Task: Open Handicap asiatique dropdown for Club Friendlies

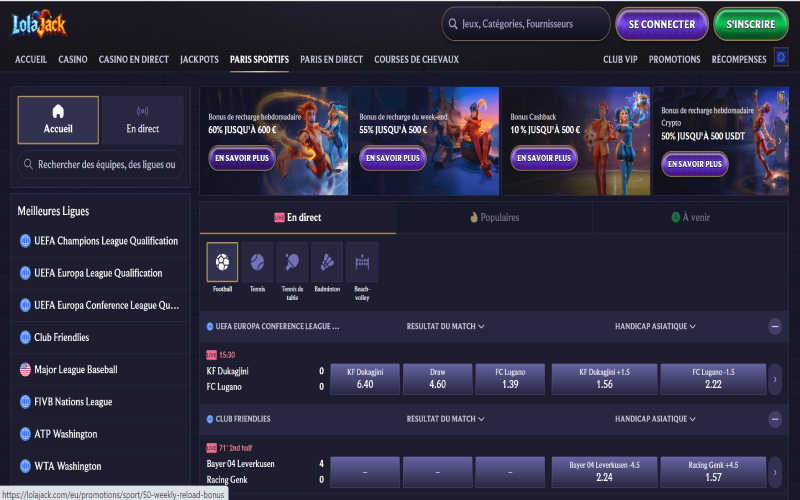Action: (655, 419)
